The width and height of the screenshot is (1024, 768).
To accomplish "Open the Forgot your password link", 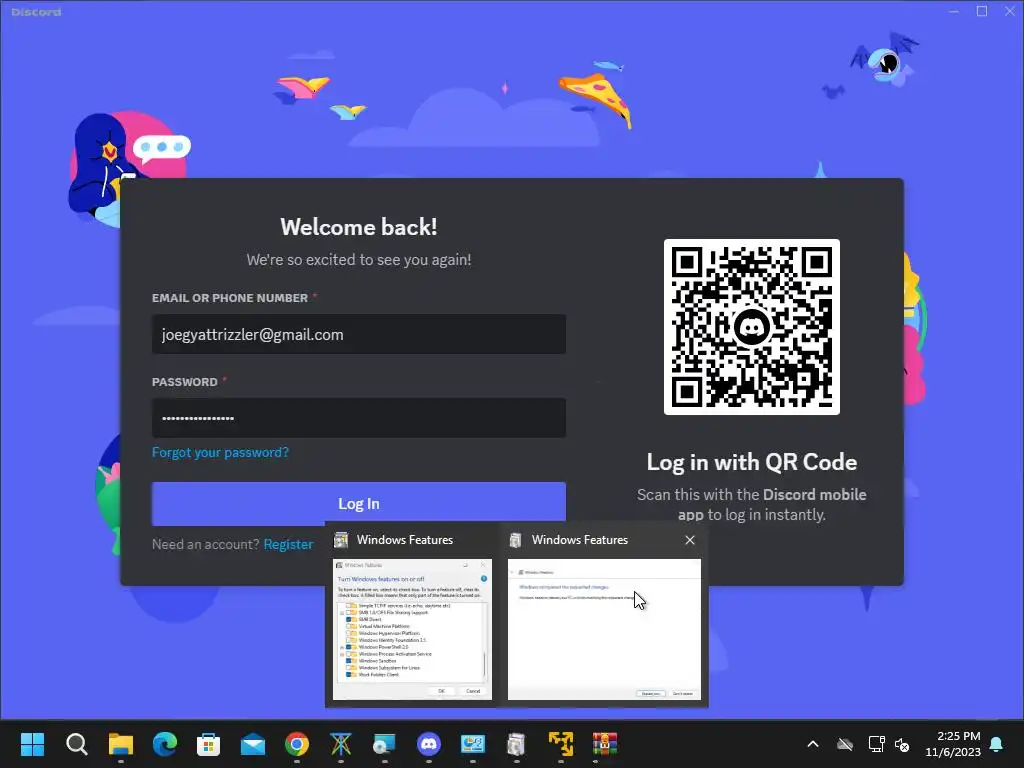I will [220, 452].
